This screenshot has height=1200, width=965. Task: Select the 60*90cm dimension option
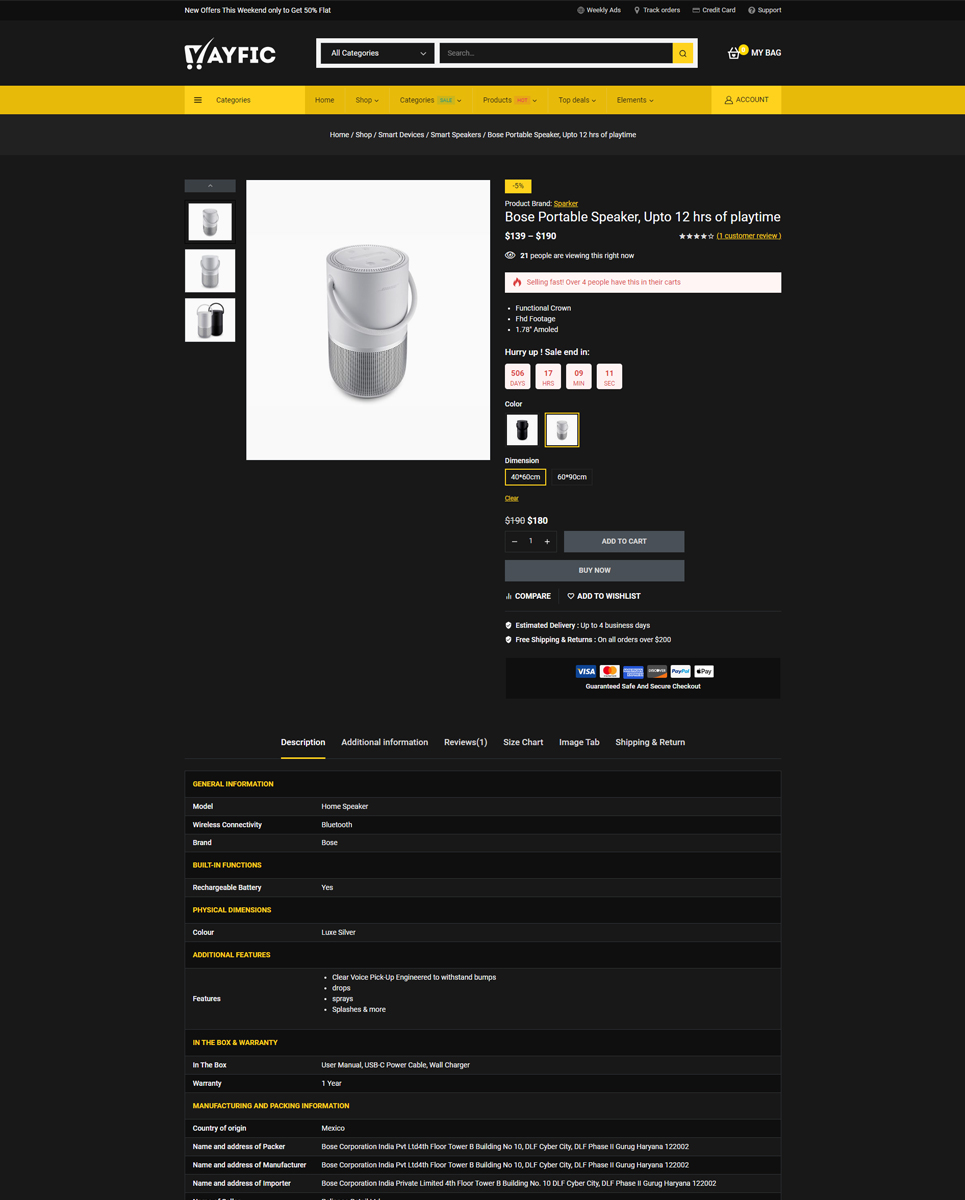572,477
